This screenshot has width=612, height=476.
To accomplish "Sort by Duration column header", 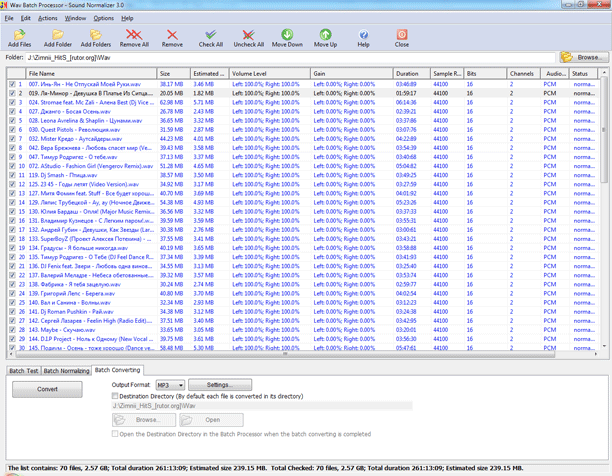I will pyautogui.click(x=412, y=73).
